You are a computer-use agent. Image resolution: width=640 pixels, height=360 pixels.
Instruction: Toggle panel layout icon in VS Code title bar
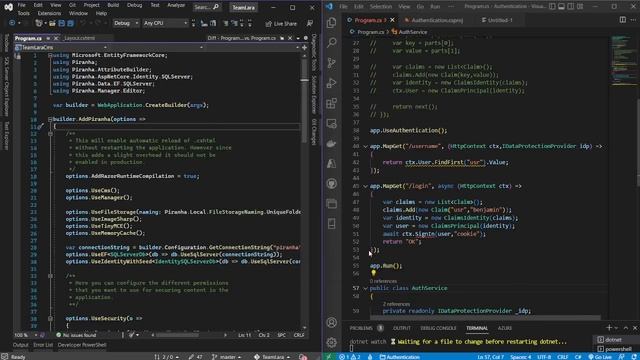coord(562,7)
